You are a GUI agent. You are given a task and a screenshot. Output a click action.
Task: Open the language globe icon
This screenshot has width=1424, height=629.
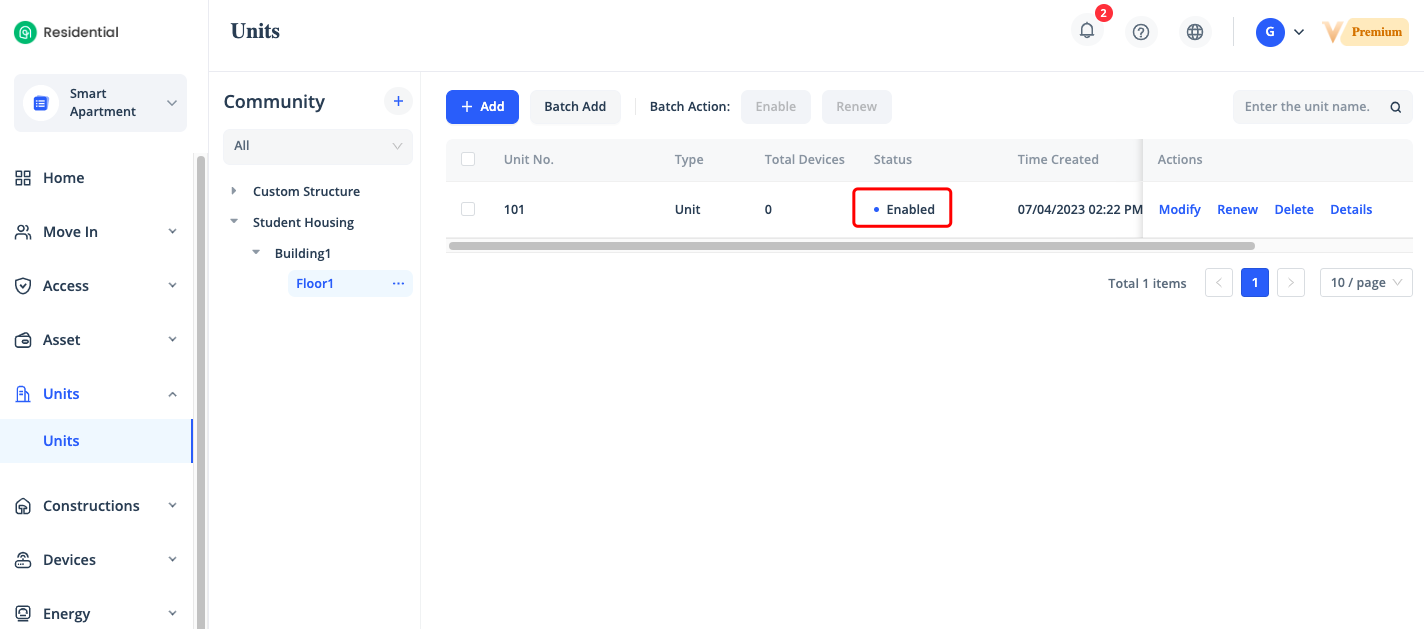click(x=1194, y=32)
